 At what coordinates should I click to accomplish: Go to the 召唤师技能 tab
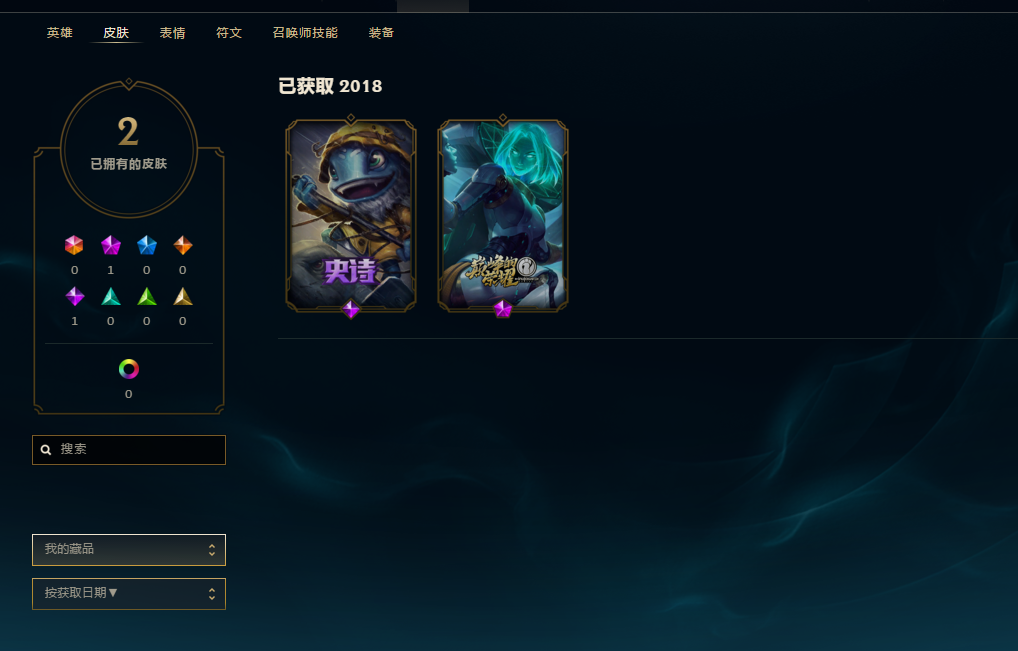pyautogui.click(x=305, y=32)
